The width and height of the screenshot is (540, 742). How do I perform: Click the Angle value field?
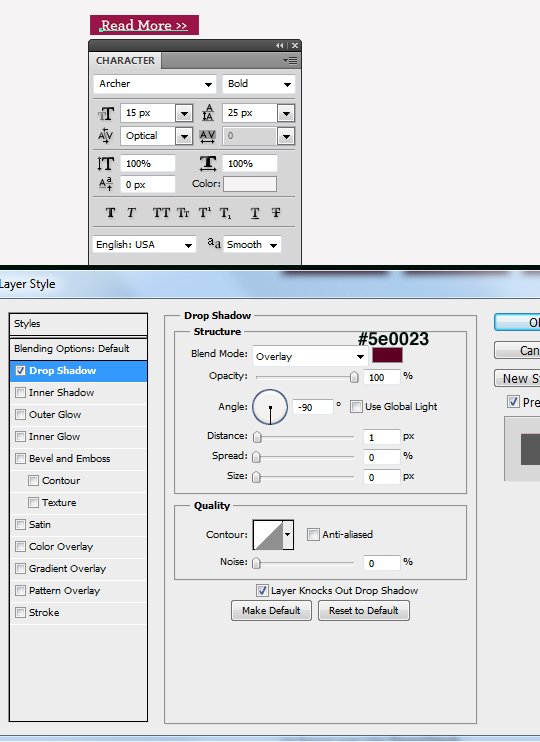(x=312, y=407)
